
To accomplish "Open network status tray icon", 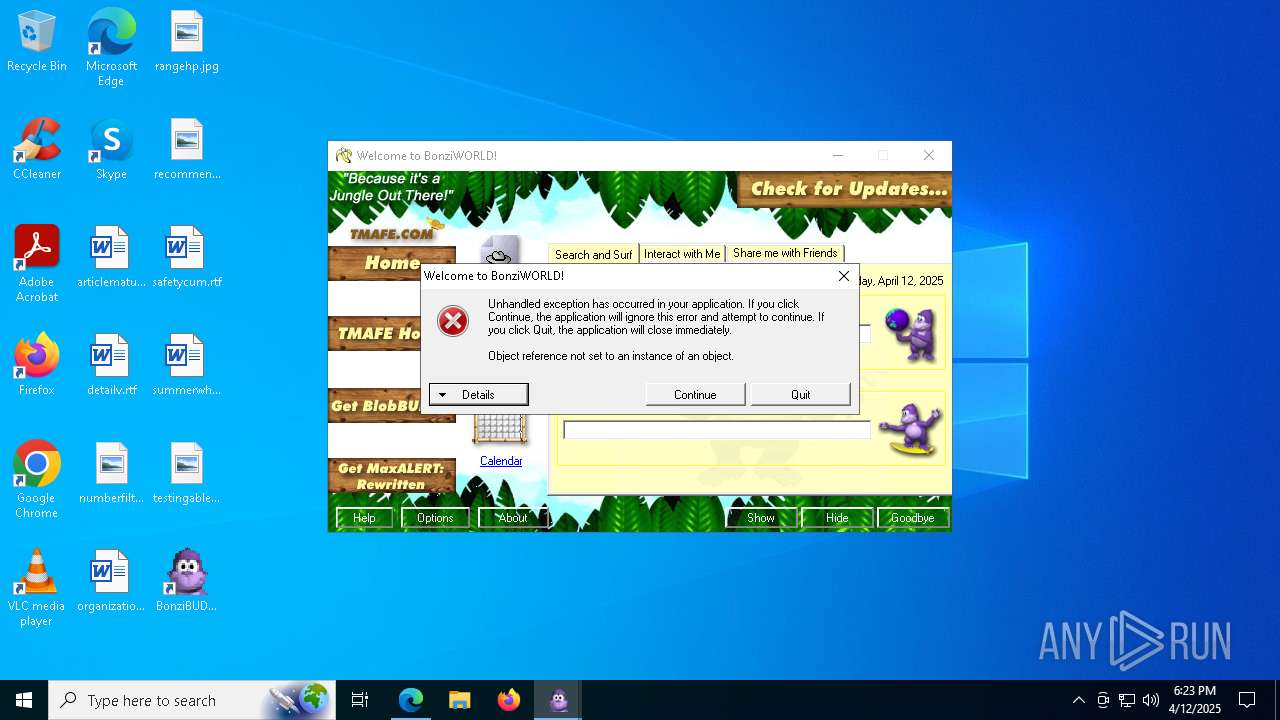I will point(1127,700).
